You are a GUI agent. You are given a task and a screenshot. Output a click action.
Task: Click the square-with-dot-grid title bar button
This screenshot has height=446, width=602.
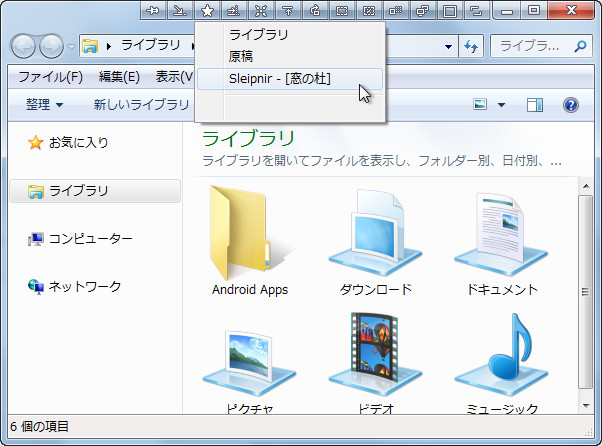coord(395,10)
